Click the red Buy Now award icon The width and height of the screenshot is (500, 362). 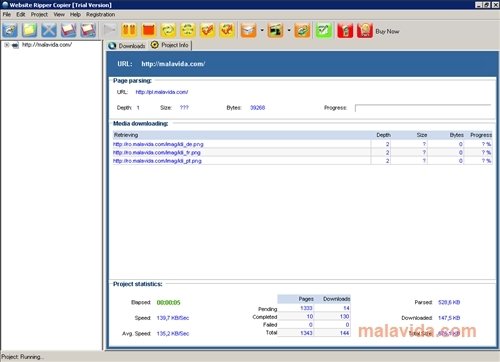point(365,30)
